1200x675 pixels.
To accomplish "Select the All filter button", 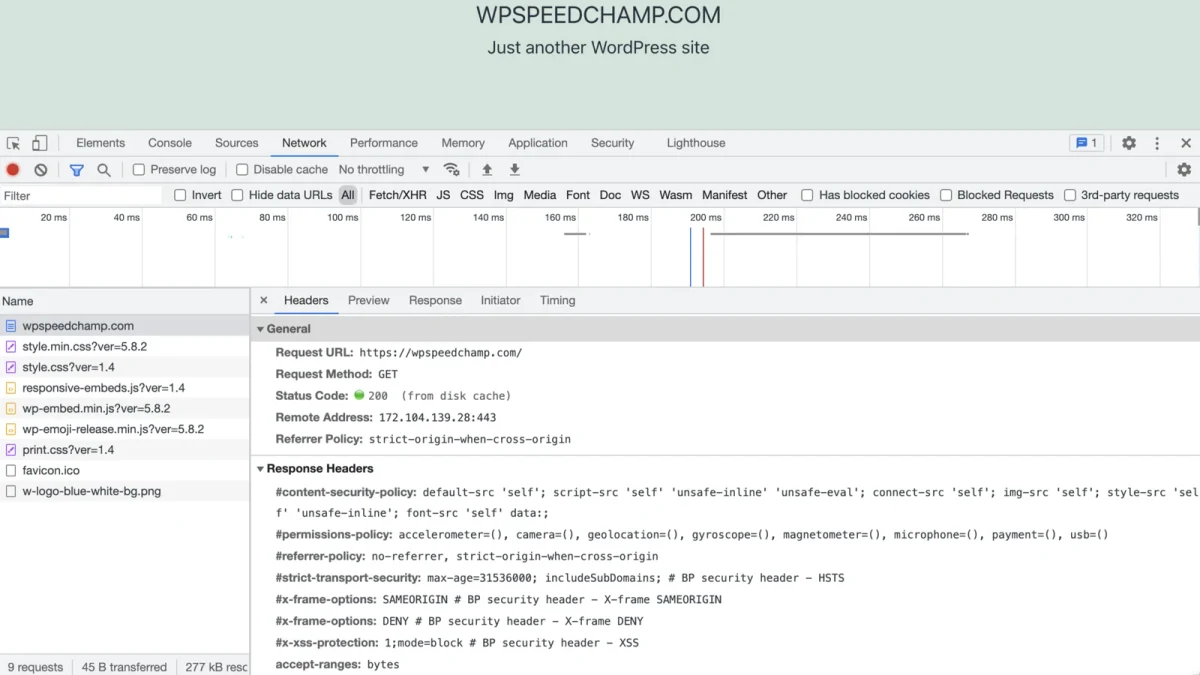I will [x=347, y=195].
